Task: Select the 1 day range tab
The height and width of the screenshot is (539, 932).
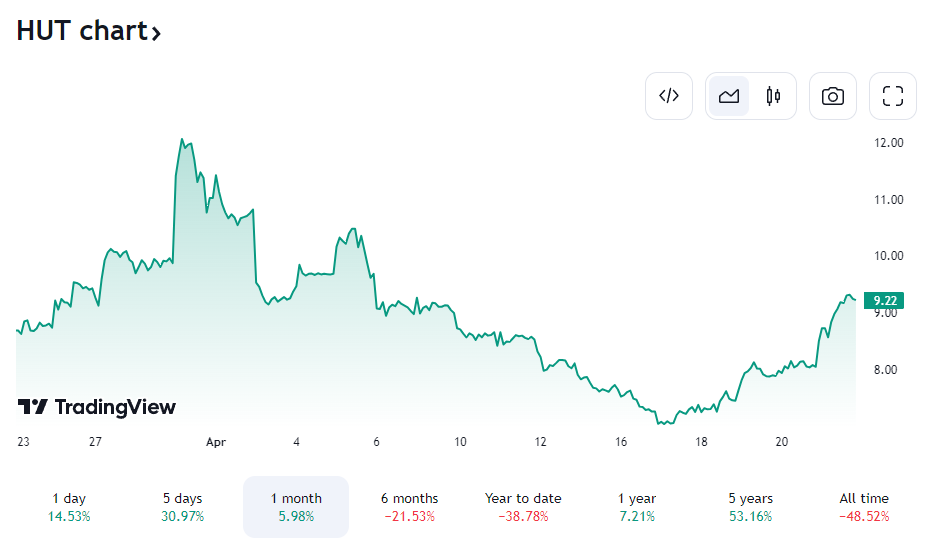Action: pyautogui.click(x=69, y=507)
